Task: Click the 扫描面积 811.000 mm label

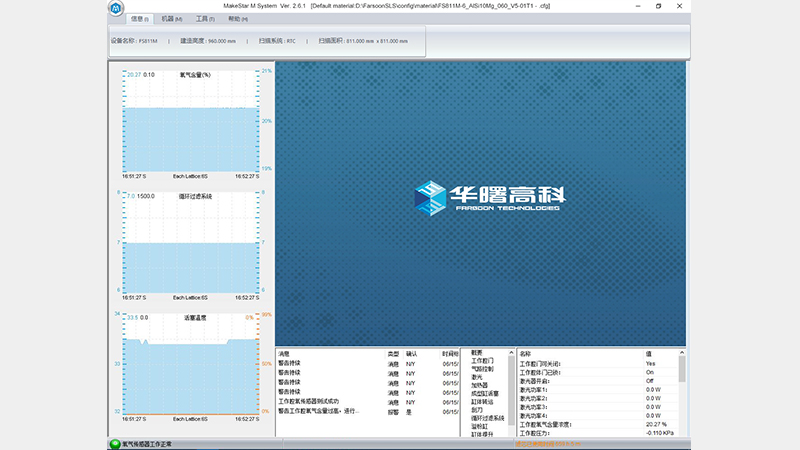Action: 363,41
